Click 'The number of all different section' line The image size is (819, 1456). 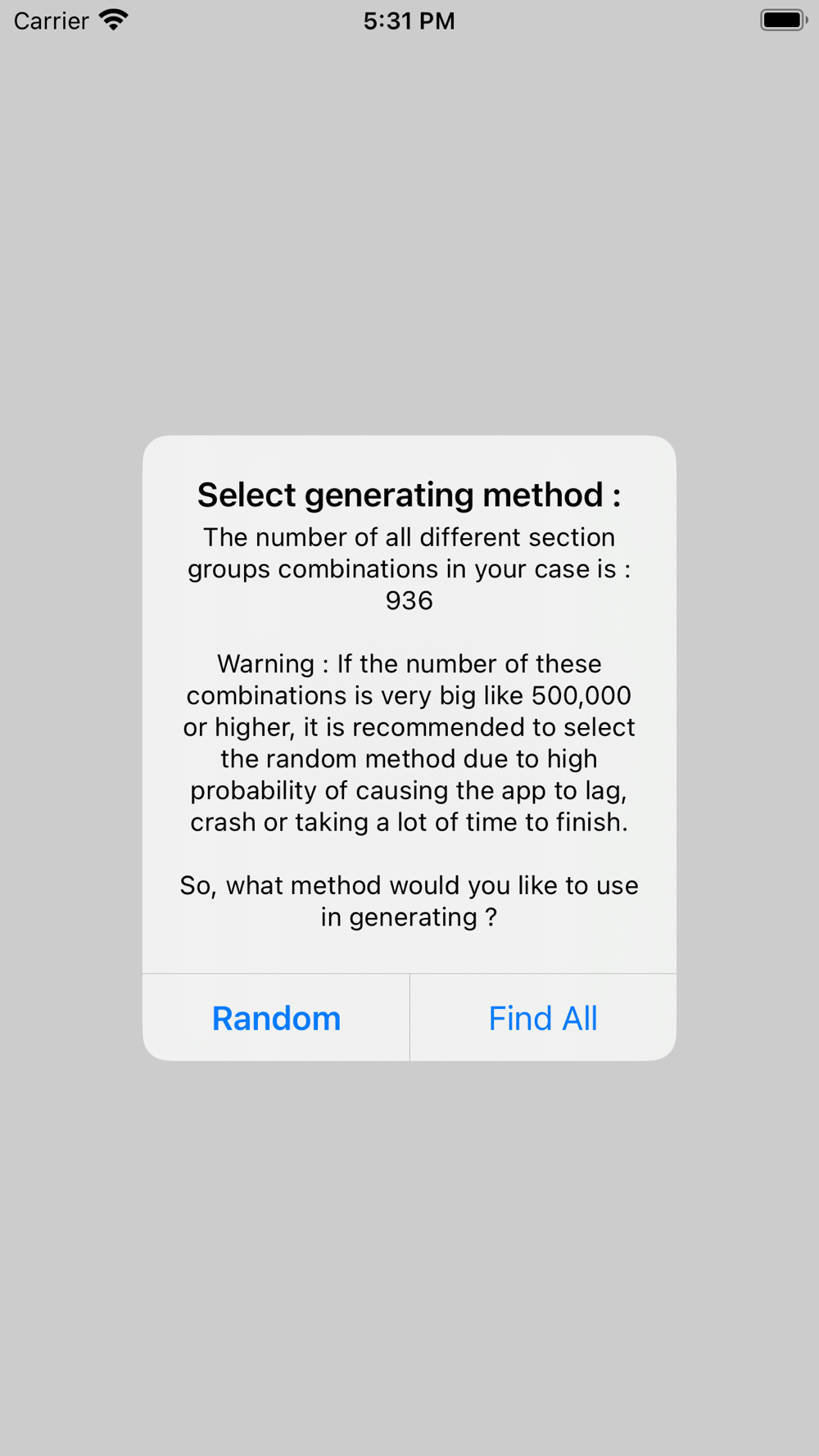tap(409, 537)
